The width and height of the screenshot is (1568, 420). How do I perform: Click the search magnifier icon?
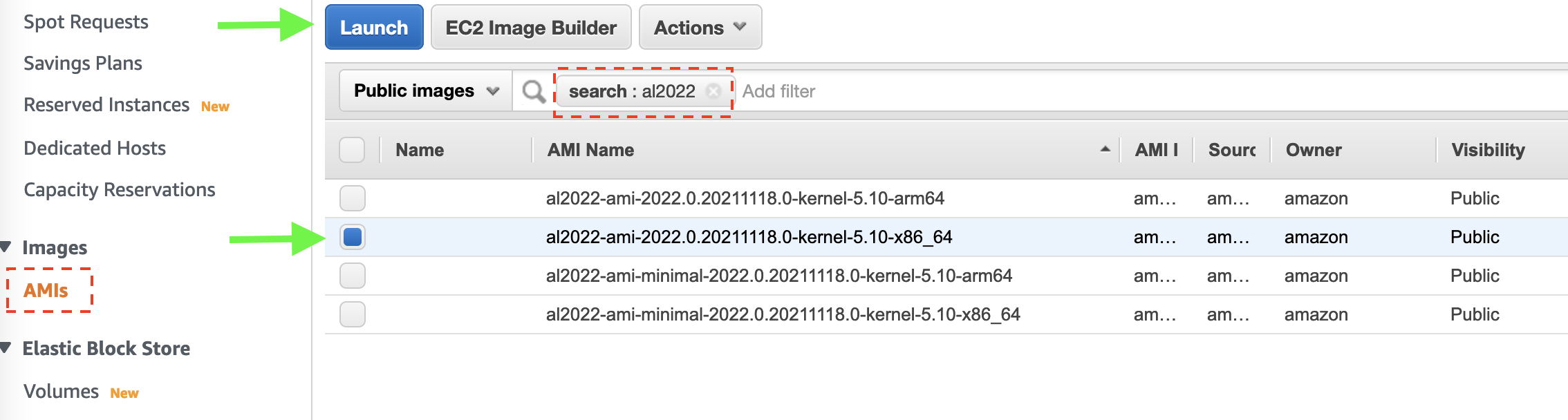click(x=533, y=91)
